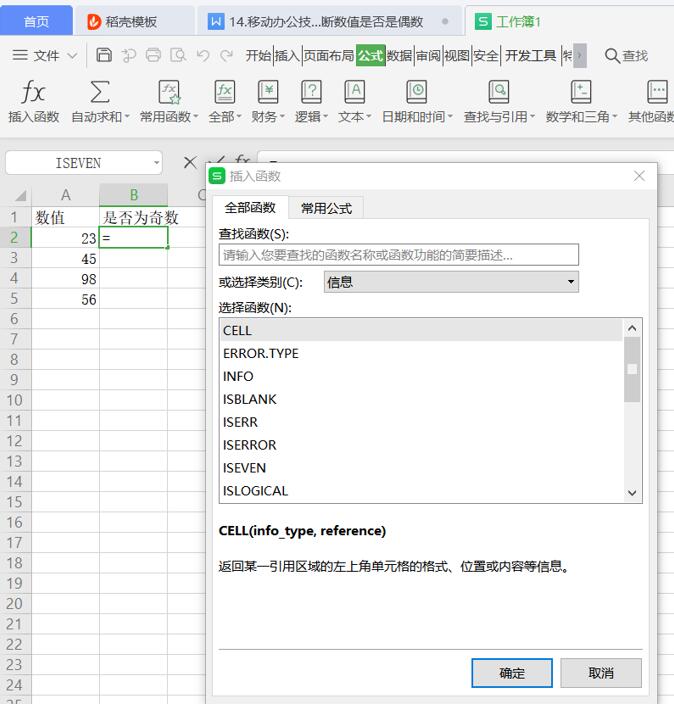Viewport: 674px width, 707px height.
Task: Open the 财务 financial functions icon
Action: (268, 92)
